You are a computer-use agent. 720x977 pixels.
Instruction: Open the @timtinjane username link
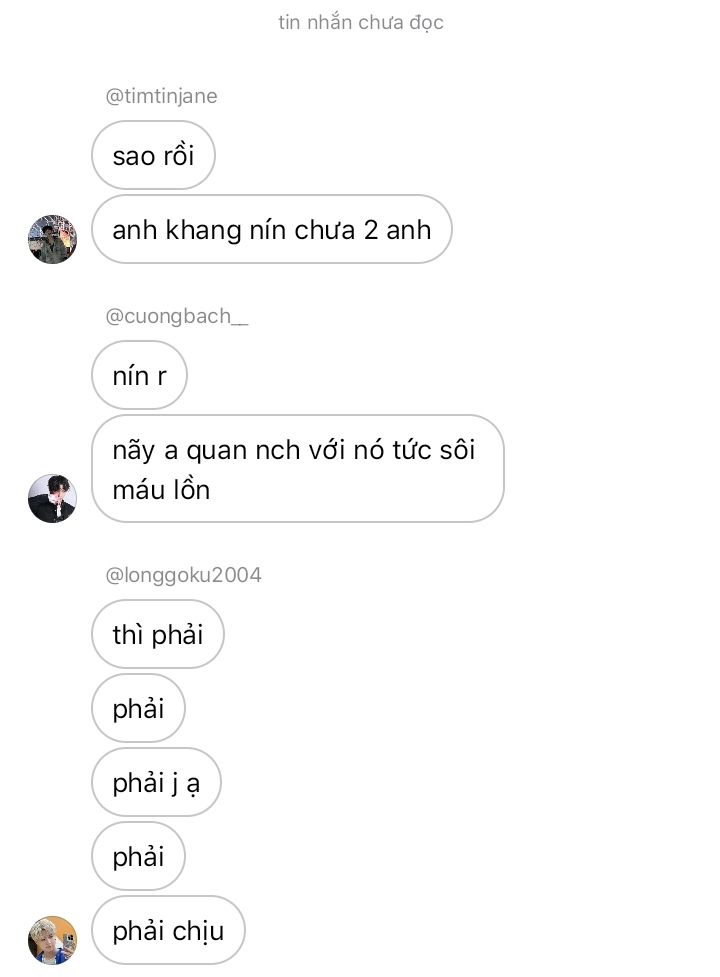[161, 96]
